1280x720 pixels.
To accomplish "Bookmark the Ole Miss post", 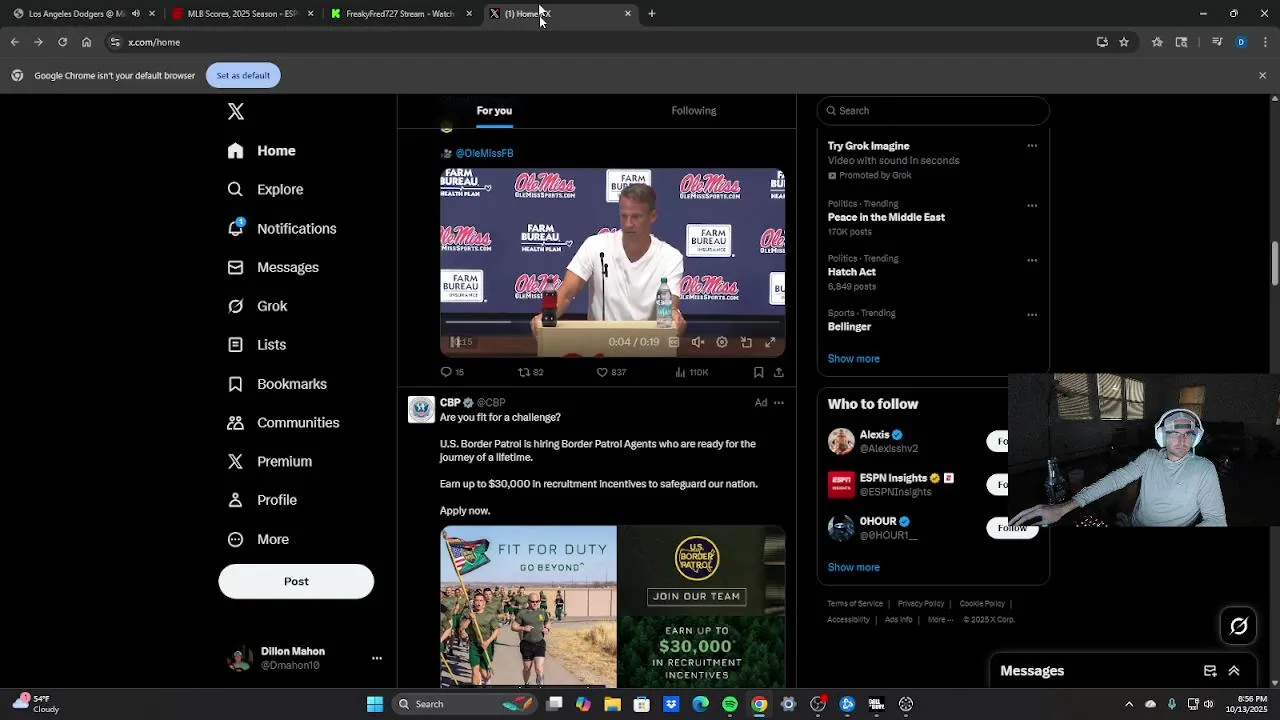I will 758,372.
